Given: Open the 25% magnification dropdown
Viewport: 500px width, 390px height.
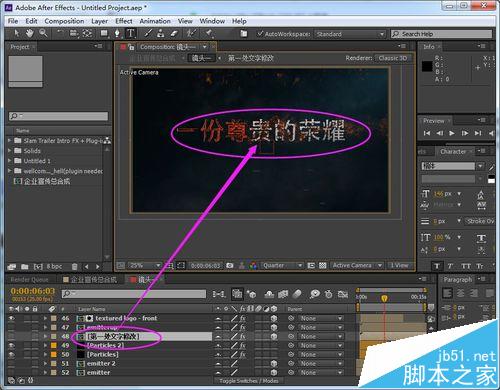Looking at the screenshot, I should (144, 266).
